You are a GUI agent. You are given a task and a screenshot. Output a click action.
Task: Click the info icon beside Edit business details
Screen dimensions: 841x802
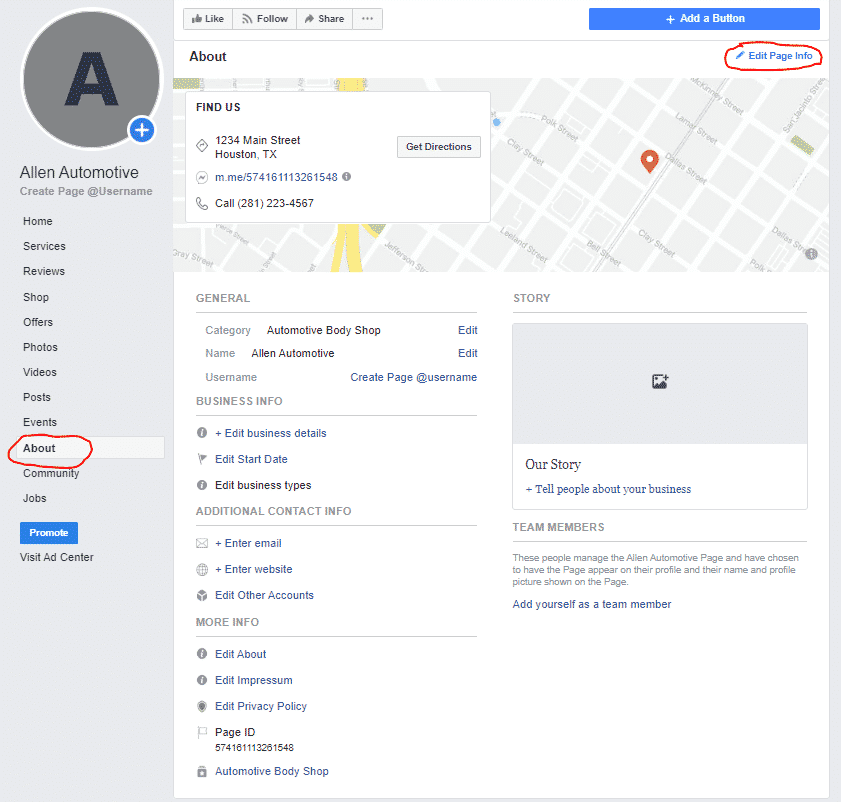pyautogui.click(x=202, y=433)
